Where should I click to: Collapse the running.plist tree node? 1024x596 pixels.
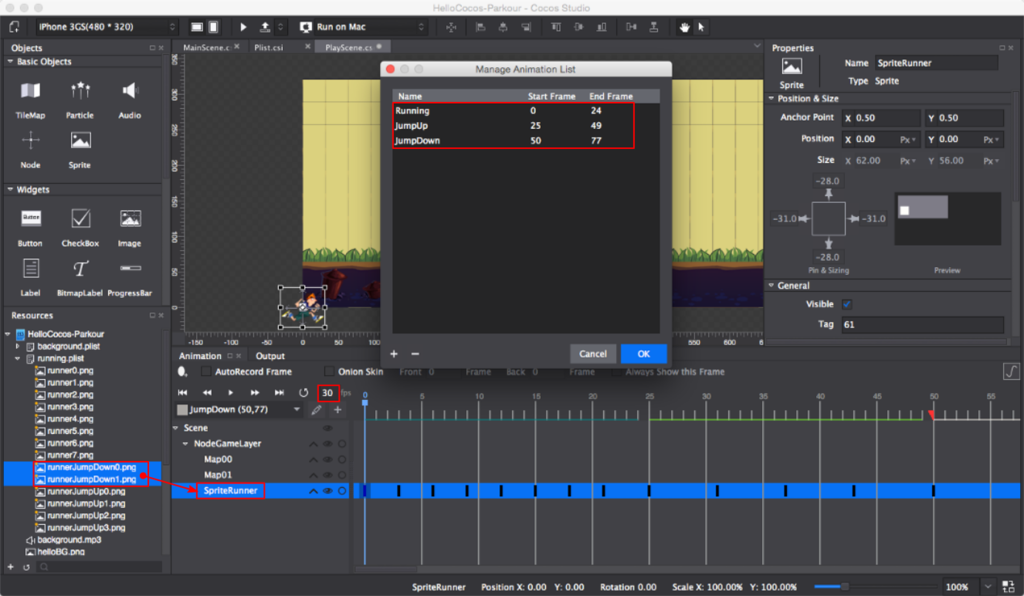pos(18,358)
